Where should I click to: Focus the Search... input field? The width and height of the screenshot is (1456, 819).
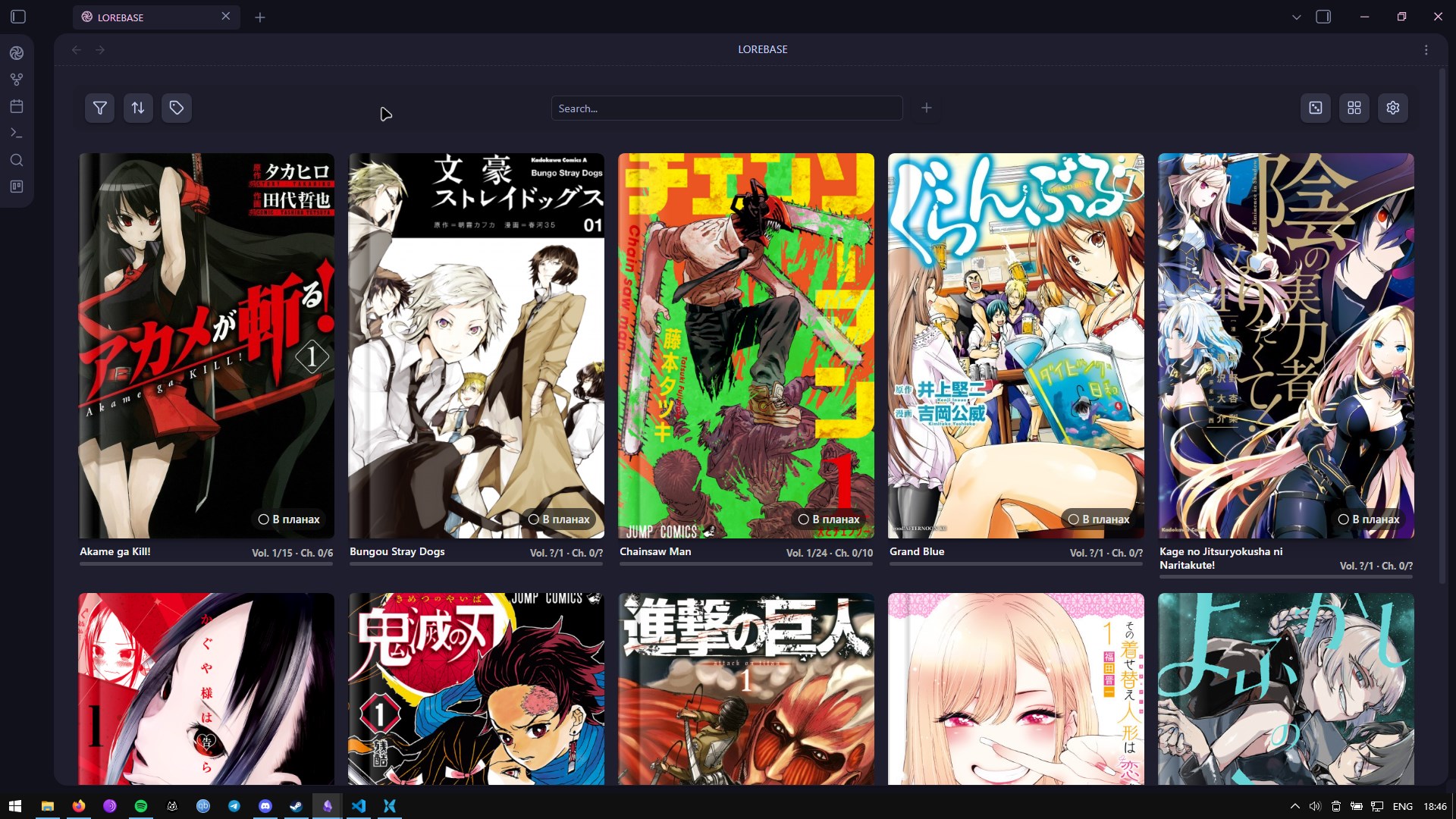click(x=726, y=108)
